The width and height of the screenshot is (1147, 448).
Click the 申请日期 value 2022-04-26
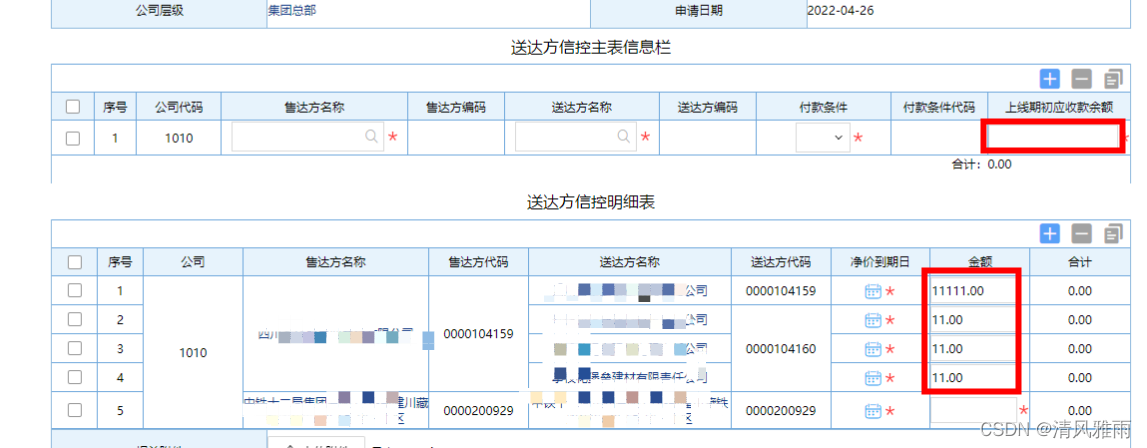coord(840,11)
